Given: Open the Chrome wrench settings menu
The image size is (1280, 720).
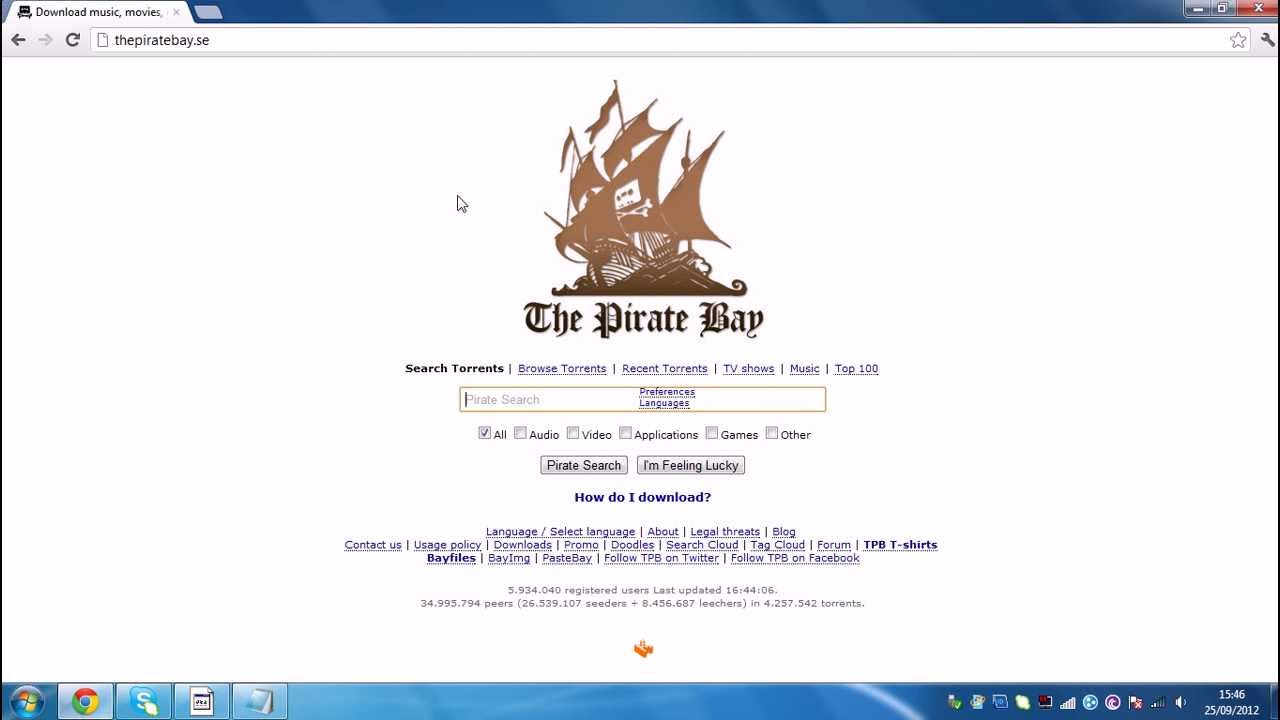Looking at the screenshot, I should click(x=1267, y=40).
